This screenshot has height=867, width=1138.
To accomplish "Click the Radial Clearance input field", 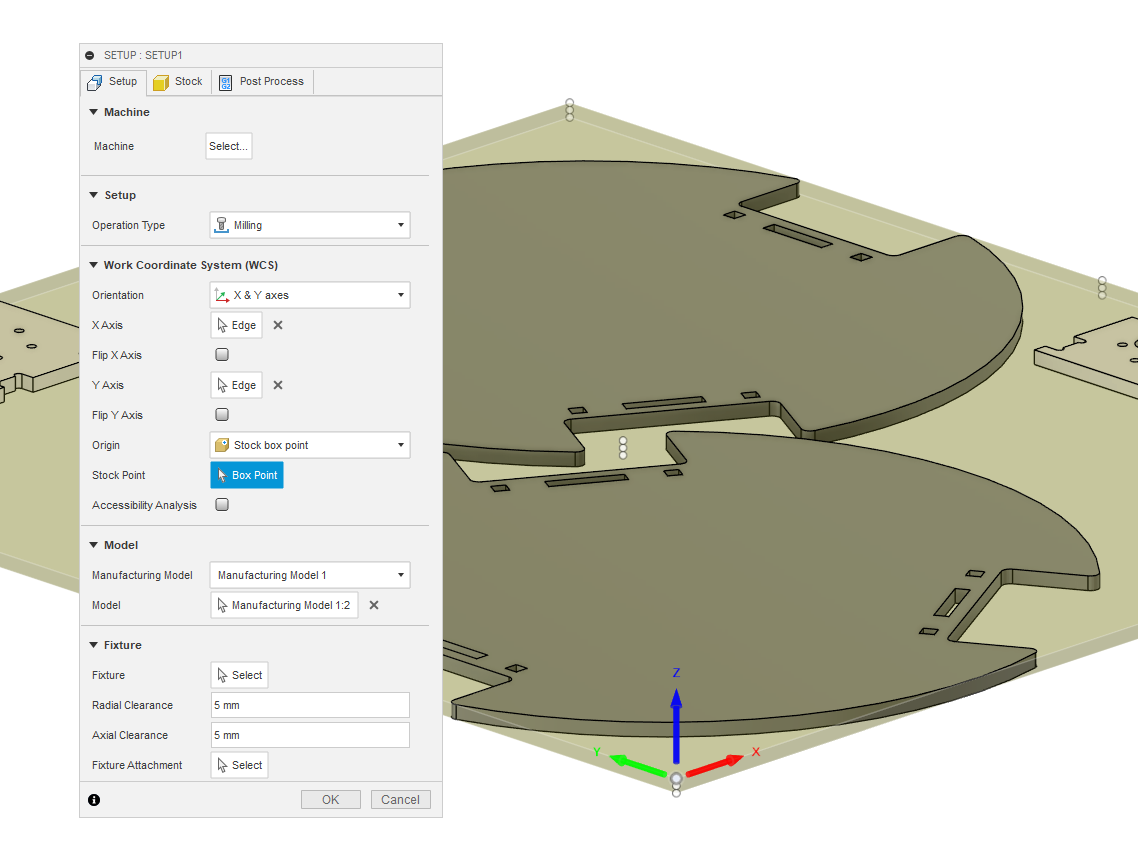I will [x=310, y=705].
